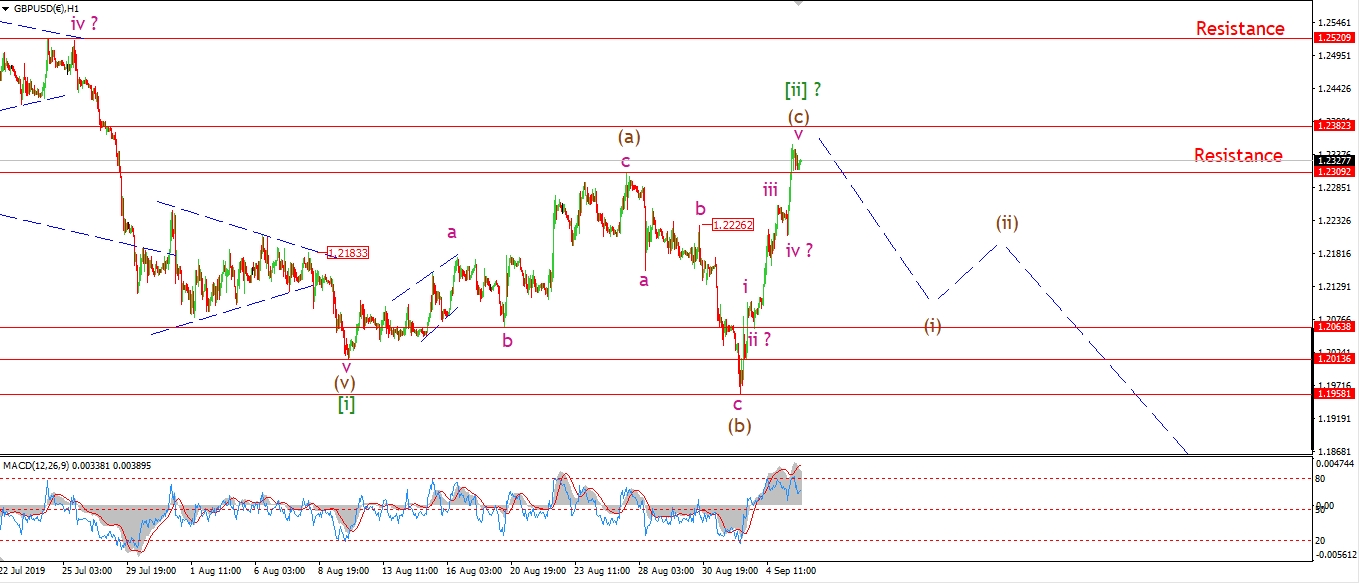Viewport: 1360px width, 584px height.
Task: Select the 1.23092 price tag on axis
Action: [1335, 171]
